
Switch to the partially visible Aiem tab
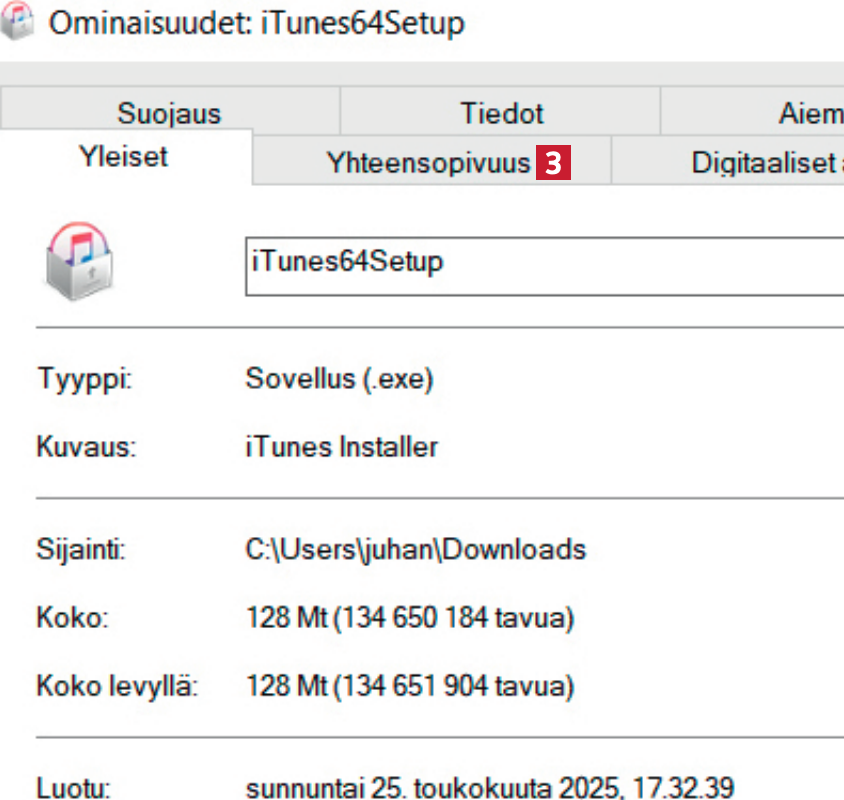(810, 113)
